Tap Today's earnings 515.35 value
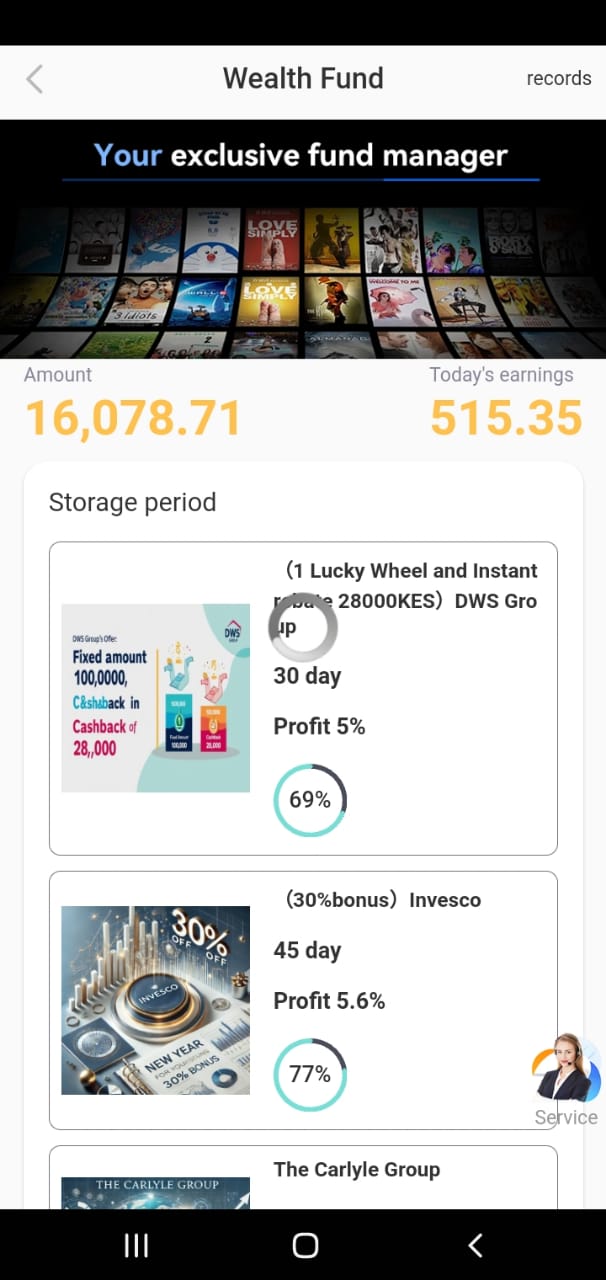The image size is (606, 1280). (x=506, y=418)
